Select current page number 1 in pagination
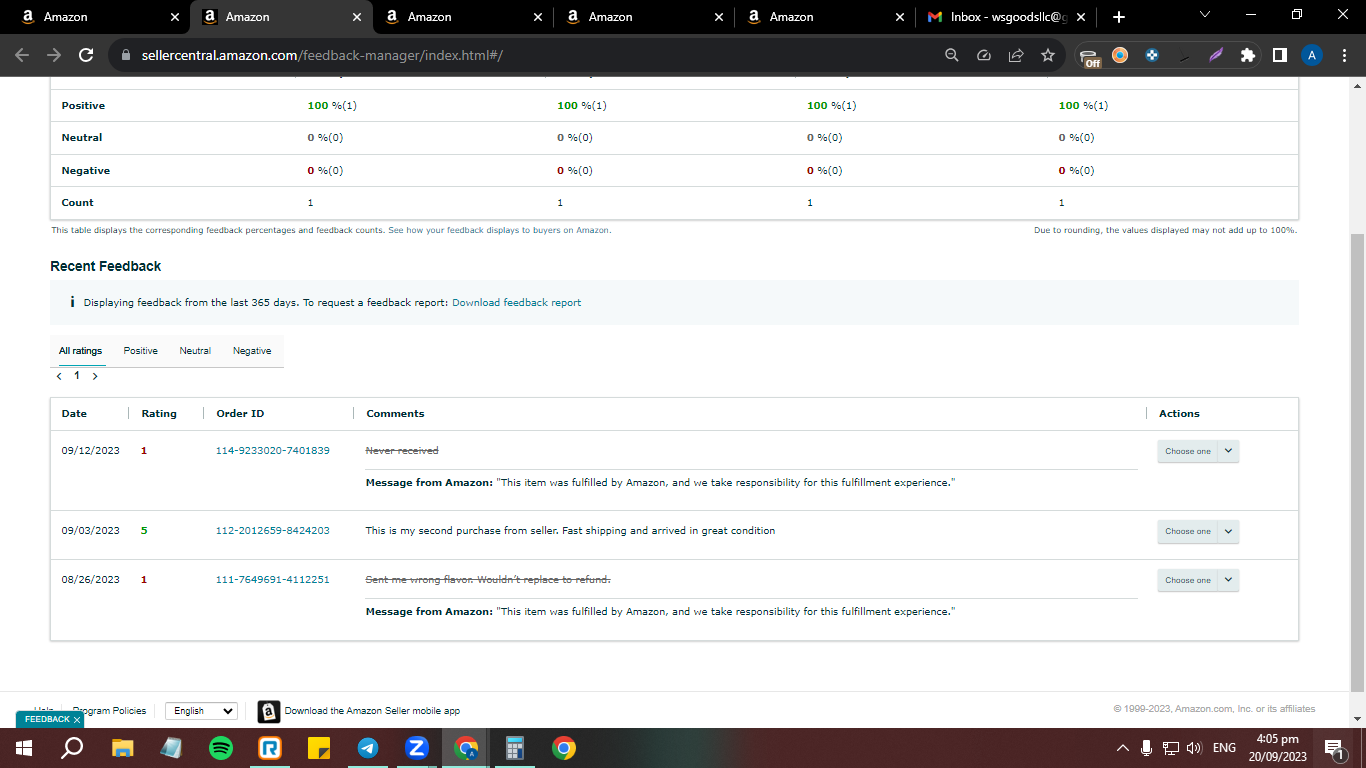 click(x=77, y=376)
